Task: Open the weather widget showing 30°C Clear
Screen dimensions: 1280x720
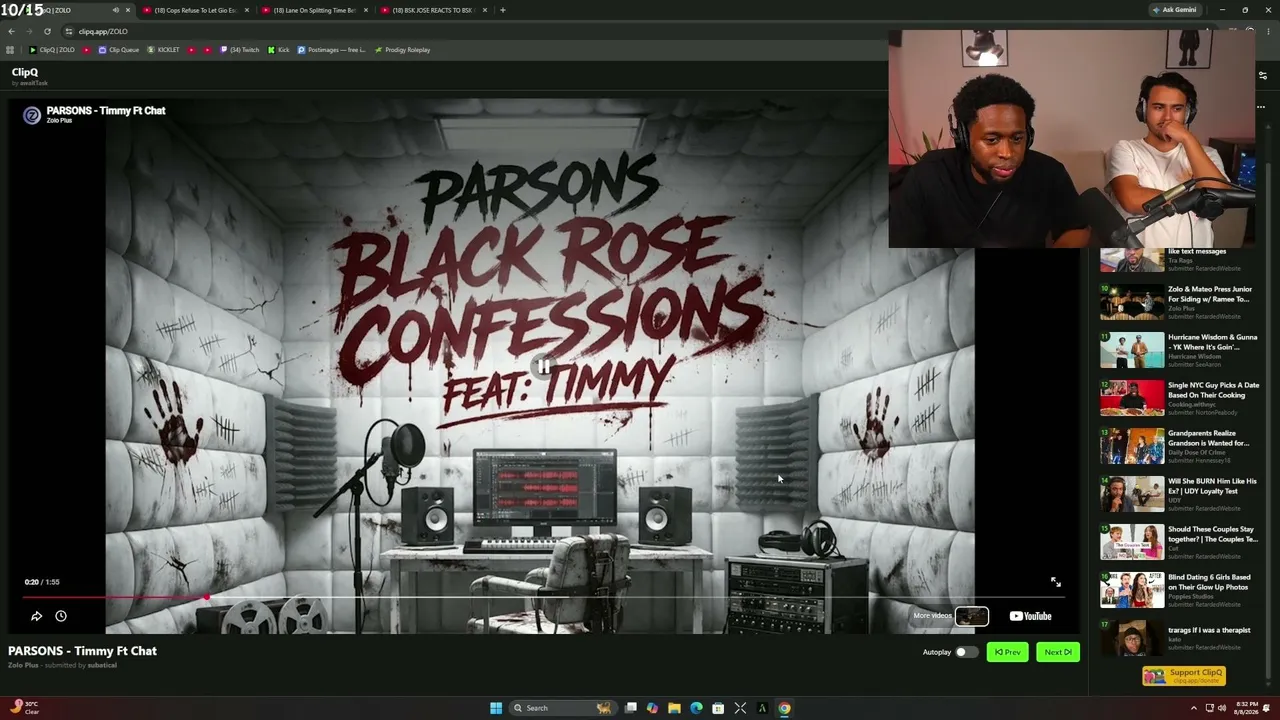Action: pyautogui.click(x=25, y=708)
